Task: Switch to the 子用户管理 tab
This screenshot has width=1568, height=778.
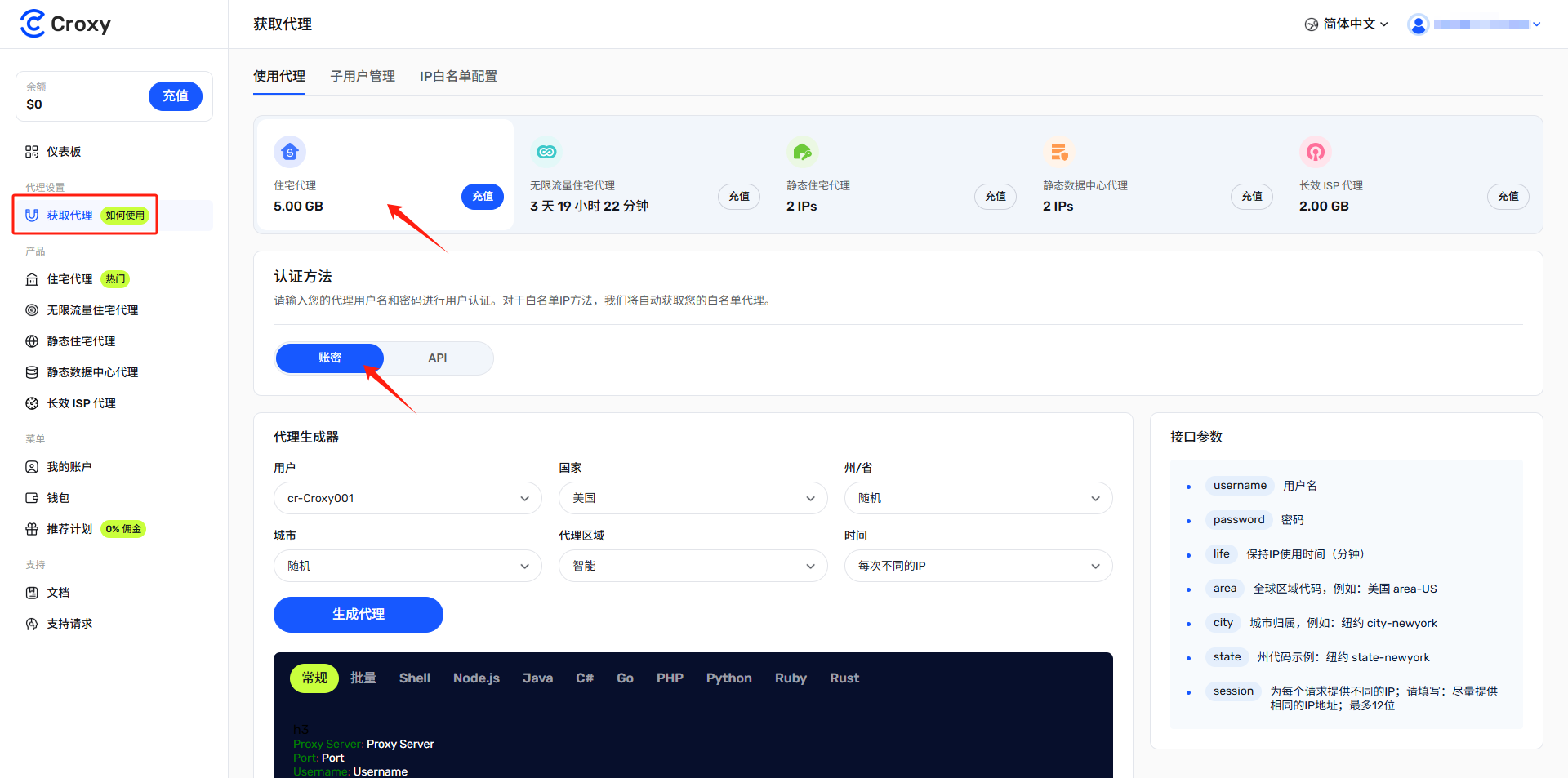Action: tap(363, 76)
